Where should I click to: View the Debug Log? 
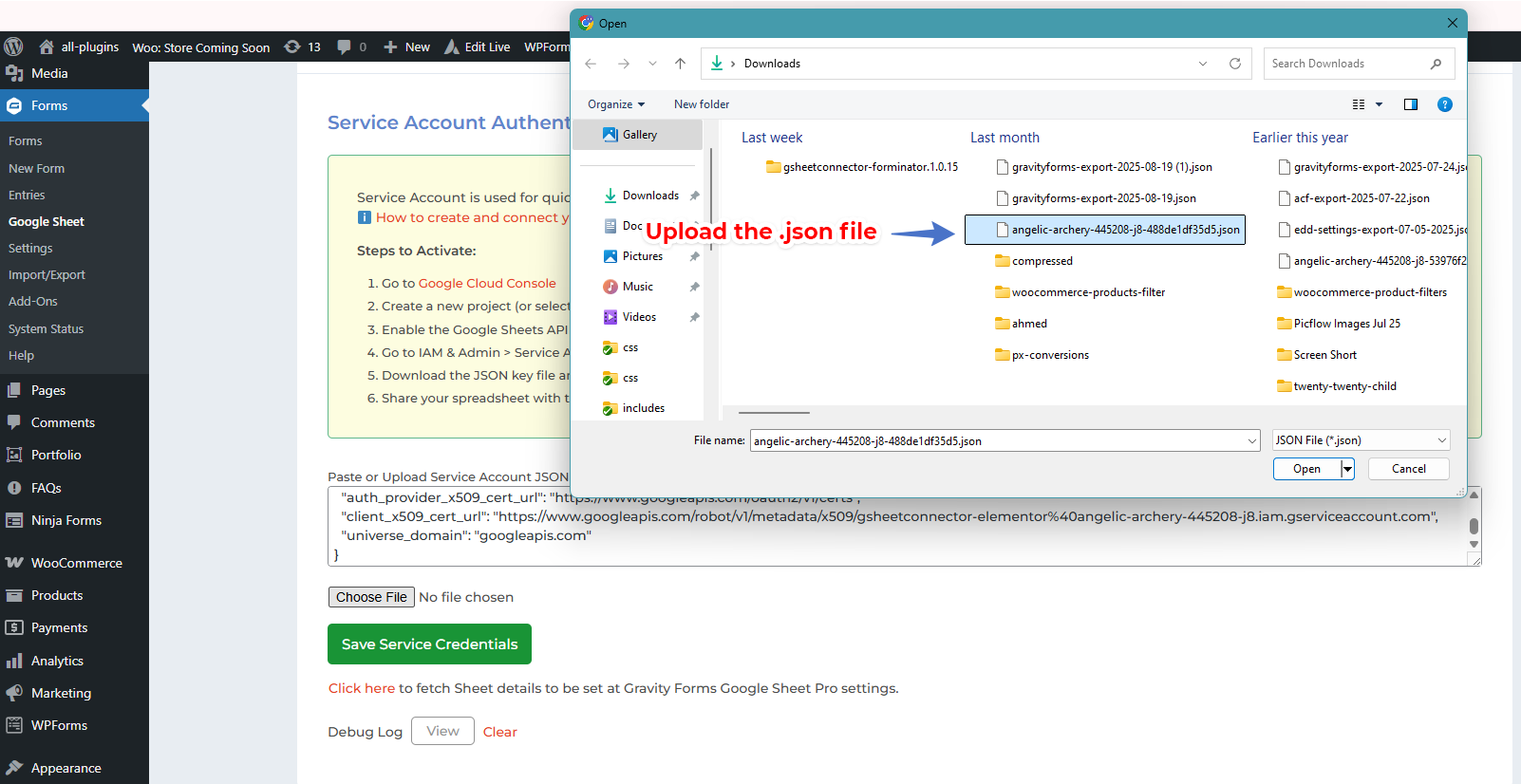pos(442,731)
